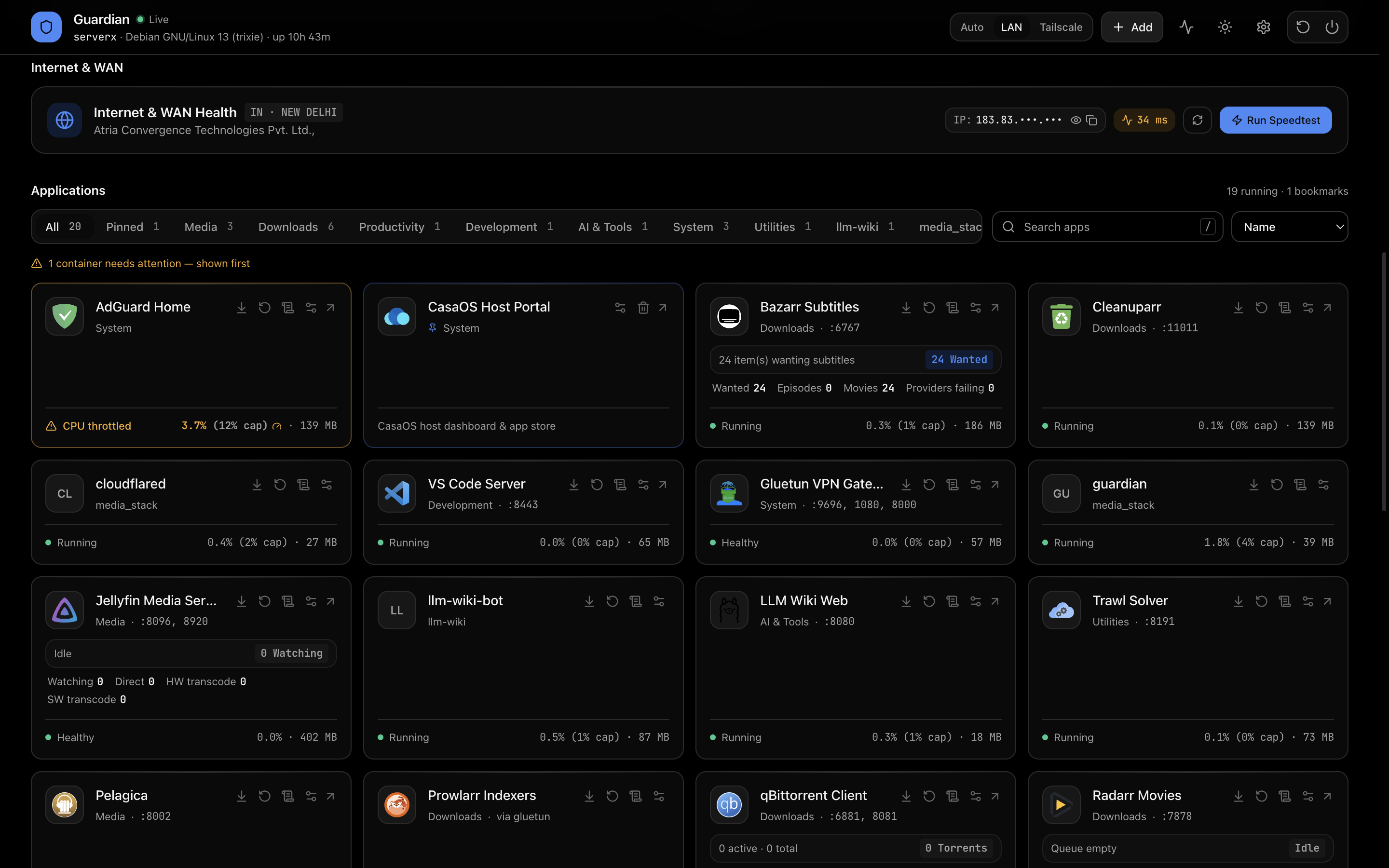Select the llm-wiki filter tab
The width and height of the screenshot is (1389, 868).
pos(865,227)
